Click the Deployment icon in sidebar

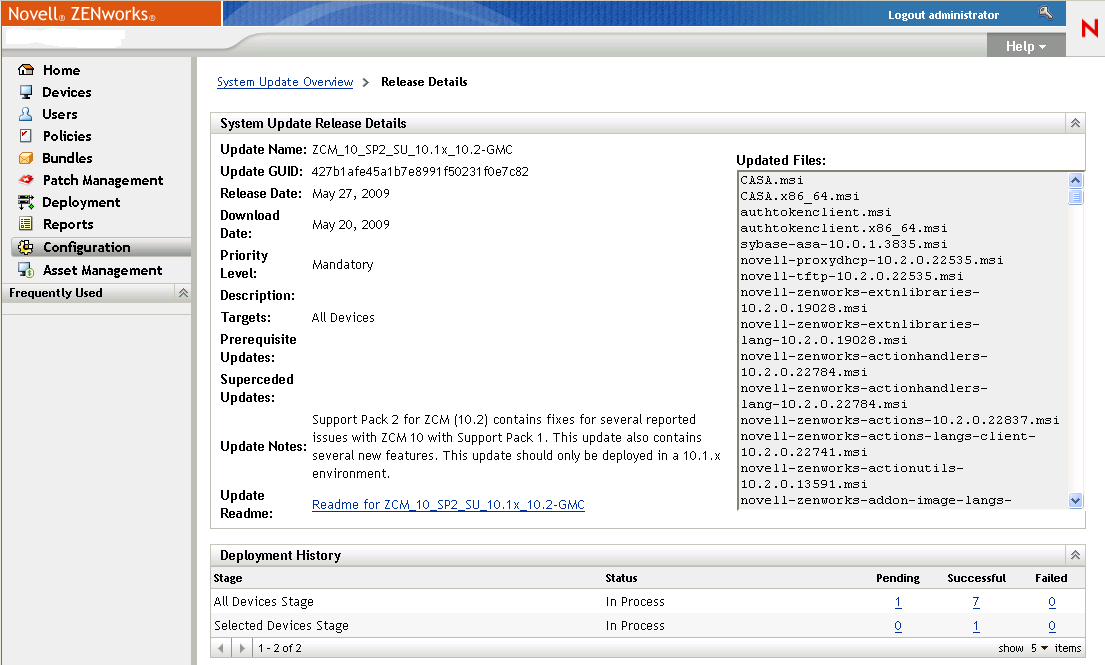[26, 202]
